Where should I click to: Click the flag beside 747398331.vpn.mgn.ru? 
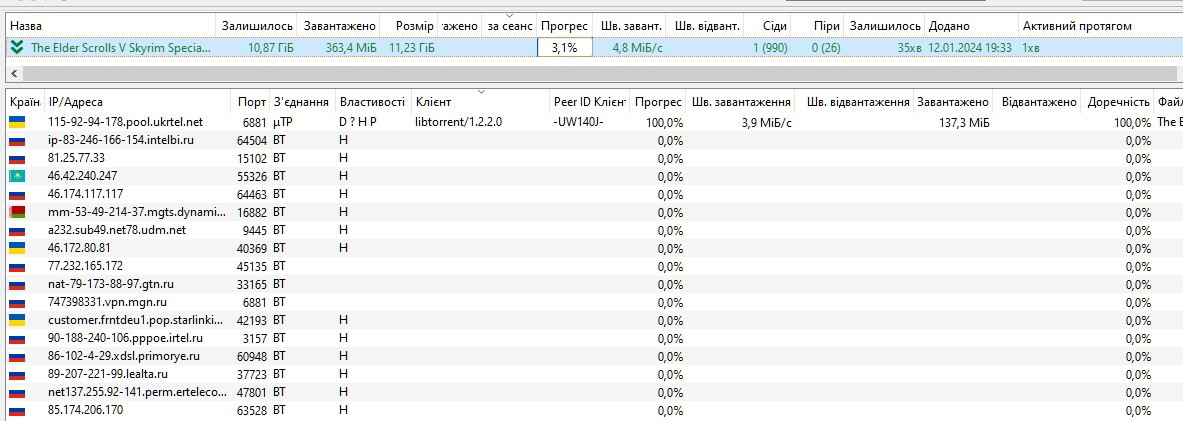[17, 302]
